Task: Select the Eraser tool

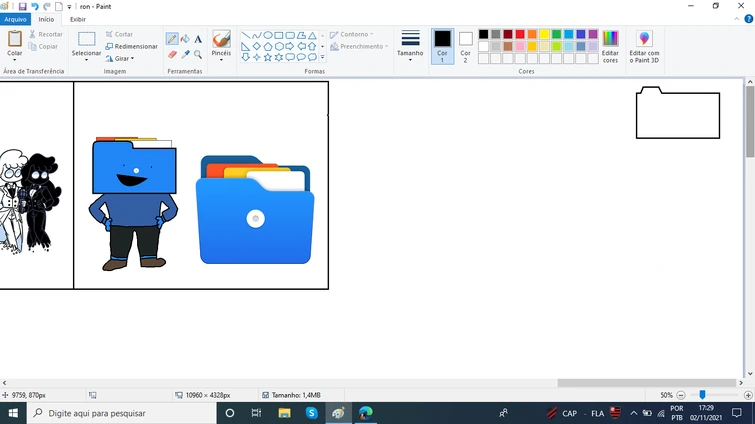Action: click(172, 54)
